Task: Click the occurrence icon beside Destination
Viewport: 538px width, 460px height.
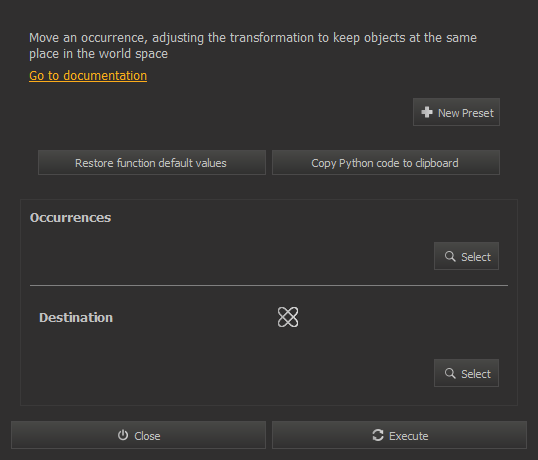Action: 288,317
